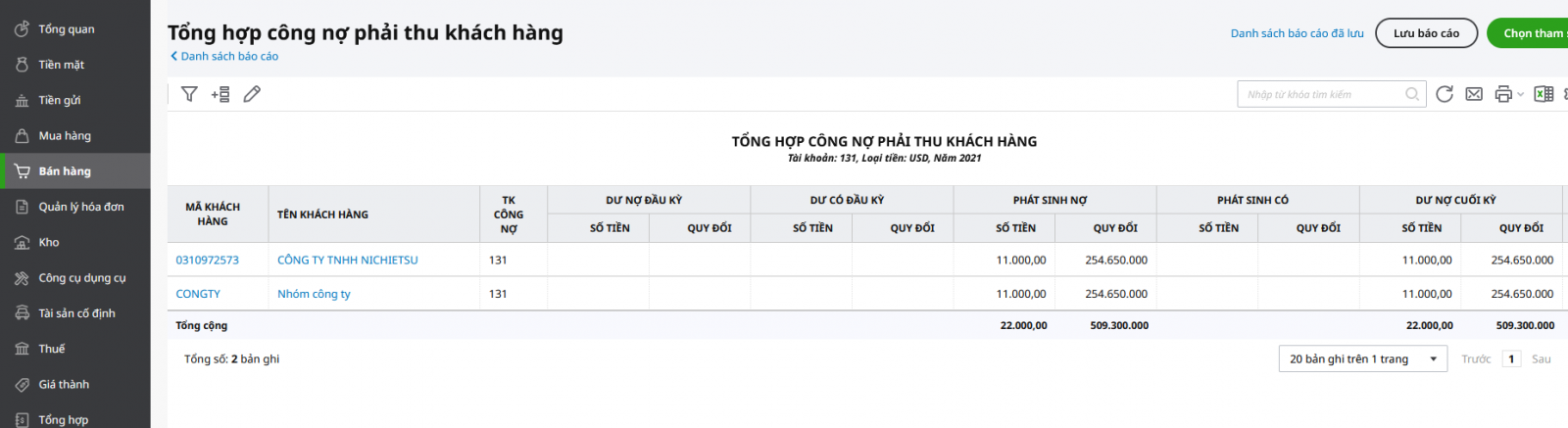Go back to Danh sách báo cáo
The image size is (1568, 428).
tap(224, 57)
